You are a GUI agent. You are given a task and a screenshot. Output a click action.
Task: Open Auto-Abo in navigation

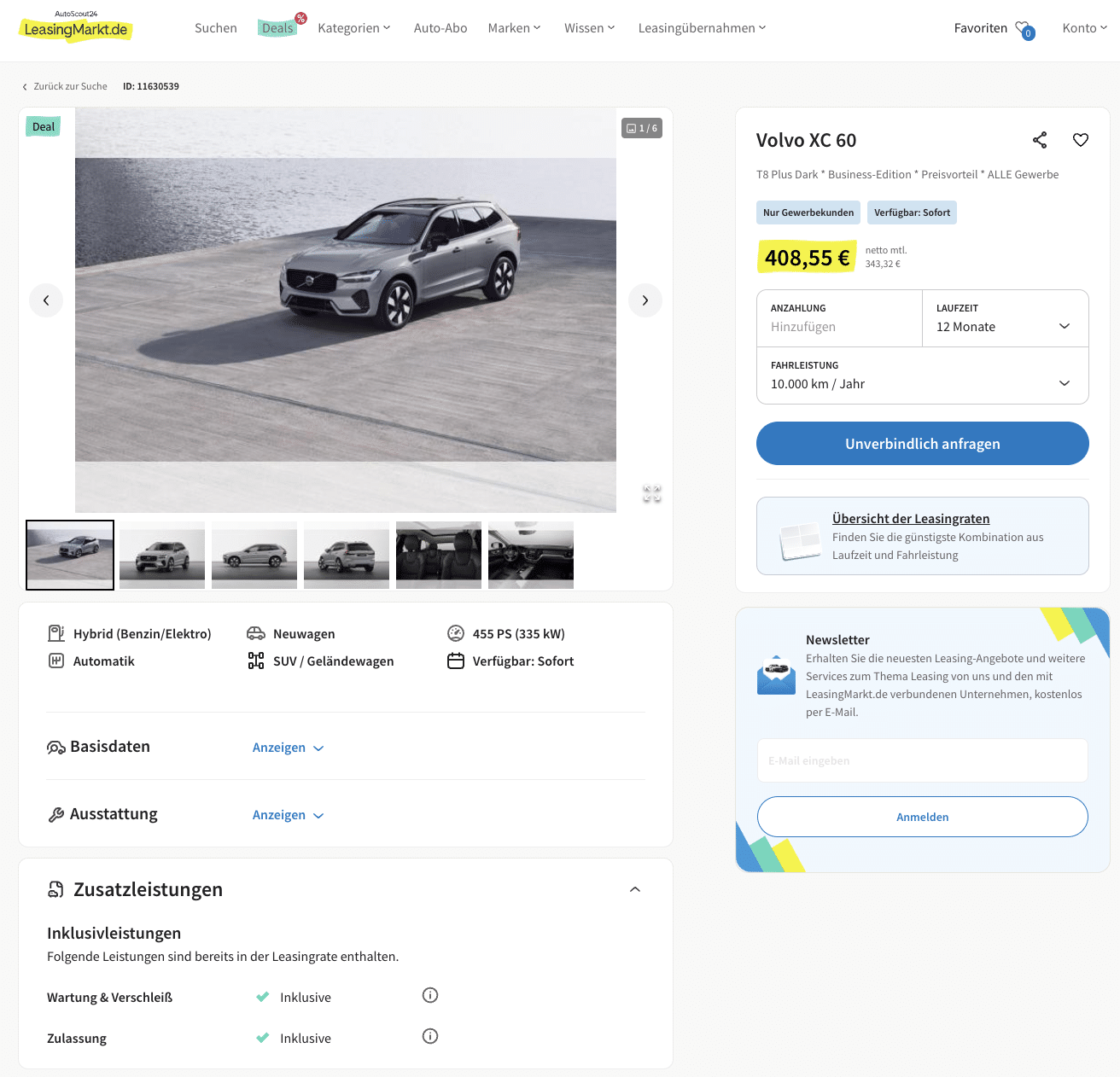pyautogui.click(x=440, y=28)
